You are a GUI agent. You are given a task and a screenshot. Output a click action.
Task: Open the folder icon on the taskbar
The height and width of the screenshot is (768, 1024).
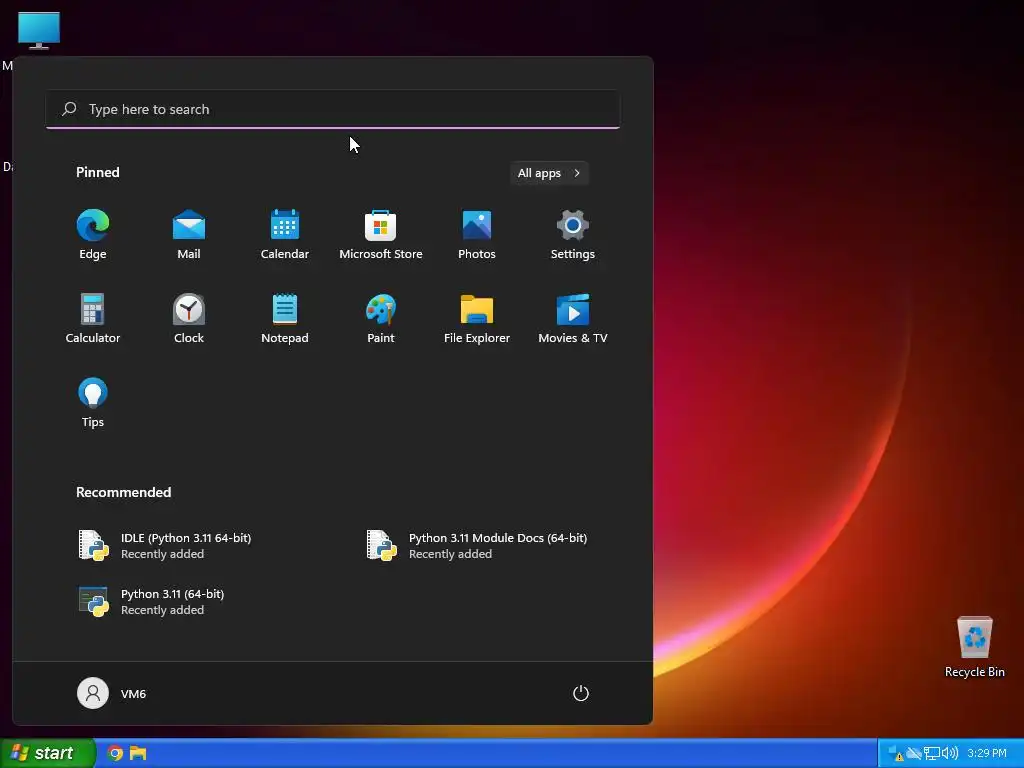[138, 753]
